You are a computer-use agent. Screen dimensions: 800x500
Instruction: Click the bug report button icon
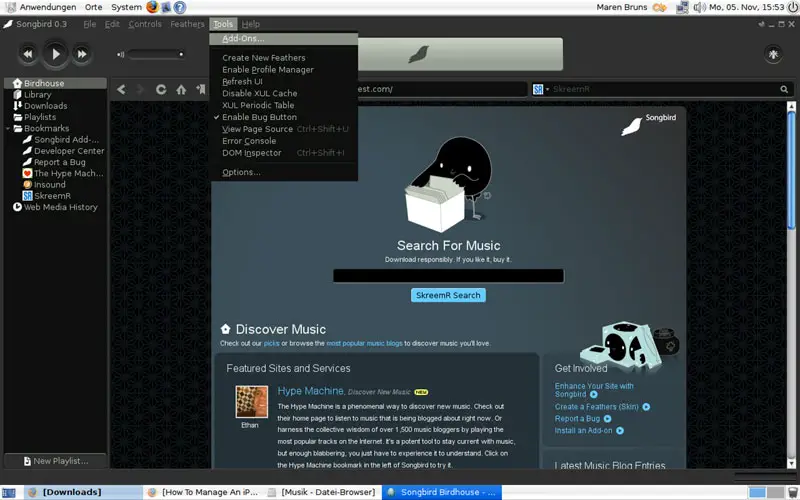coord(773,54)
